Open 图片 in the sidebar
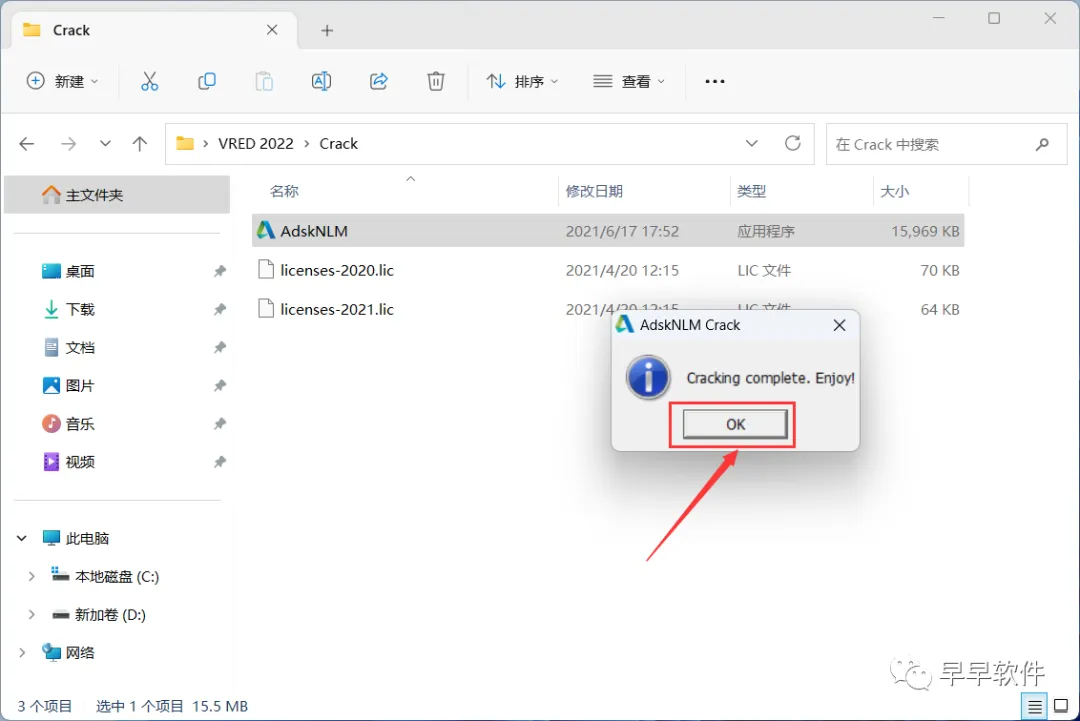The width and height of the screenshot is (1080, 721). tap(80, 386)
